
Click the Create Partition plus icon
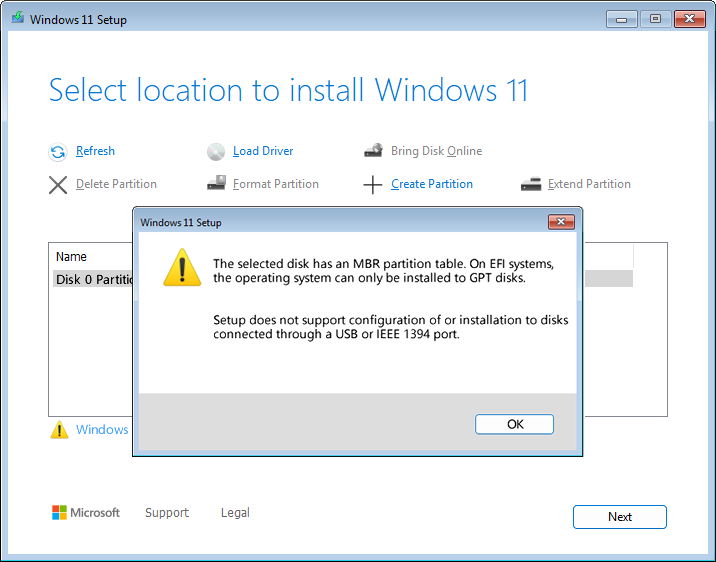(373, 185)
